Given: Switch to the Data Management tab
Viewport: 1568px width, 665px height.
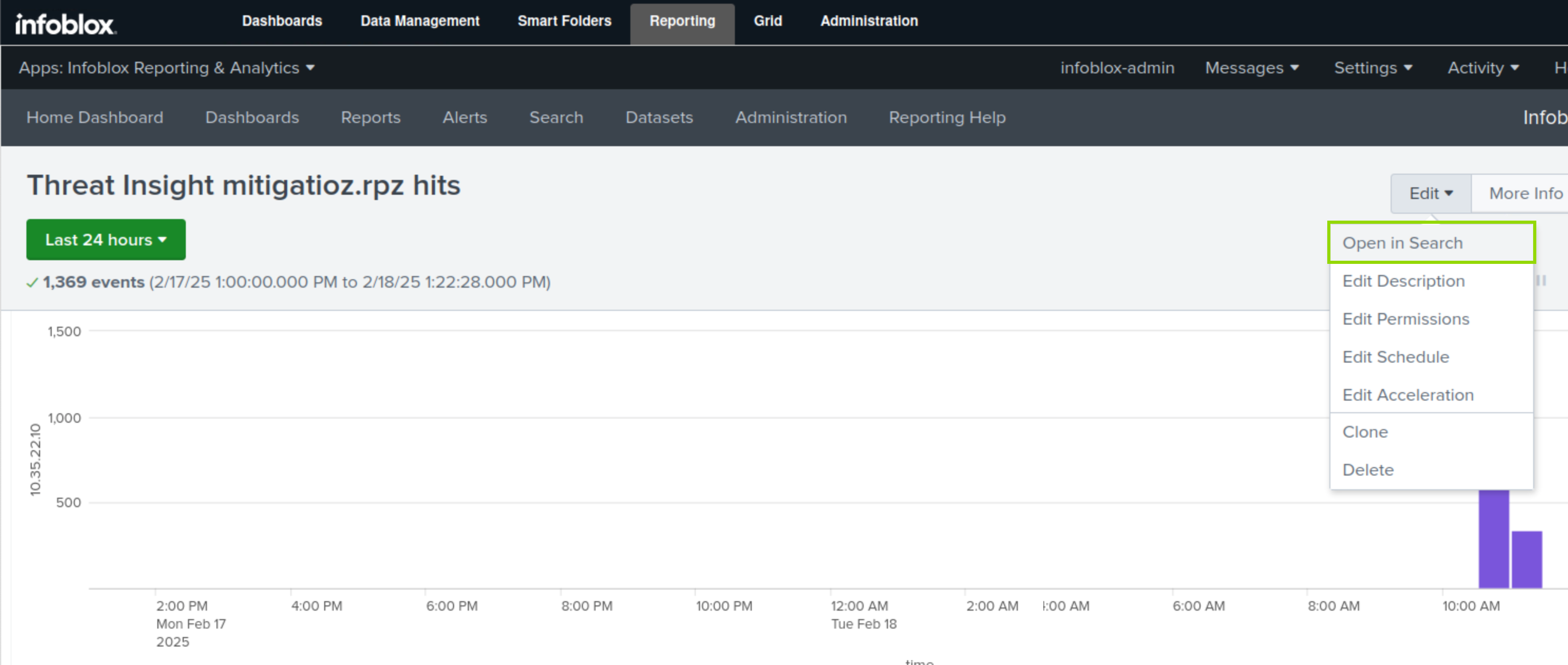Looking at the screenshot, I should click(419, 21).
